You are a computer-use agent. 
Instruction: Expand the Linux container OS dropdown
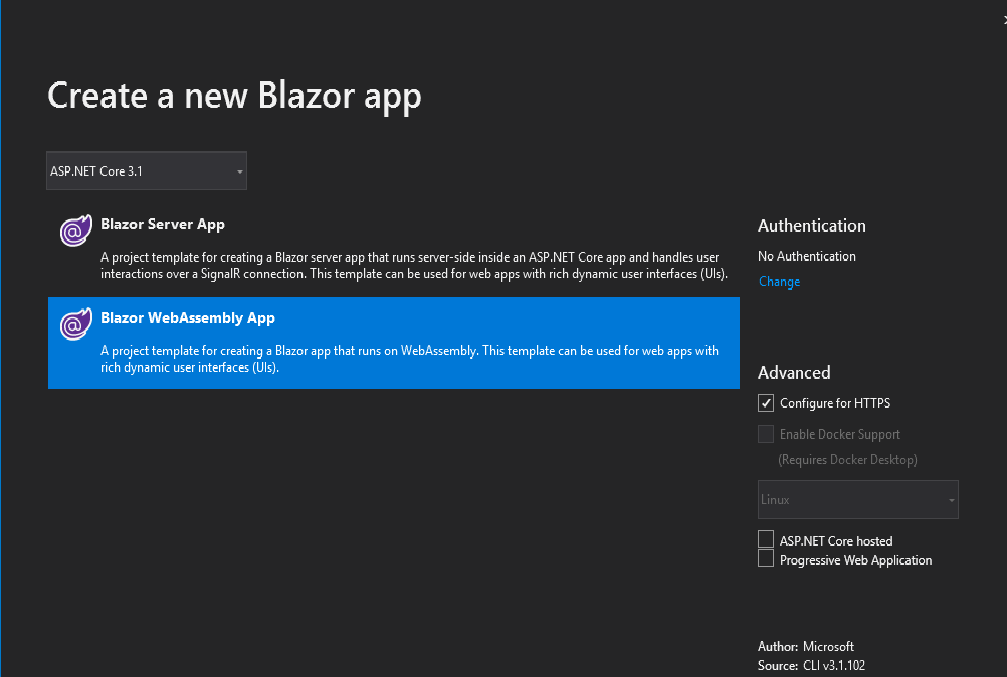pos(858,499)
